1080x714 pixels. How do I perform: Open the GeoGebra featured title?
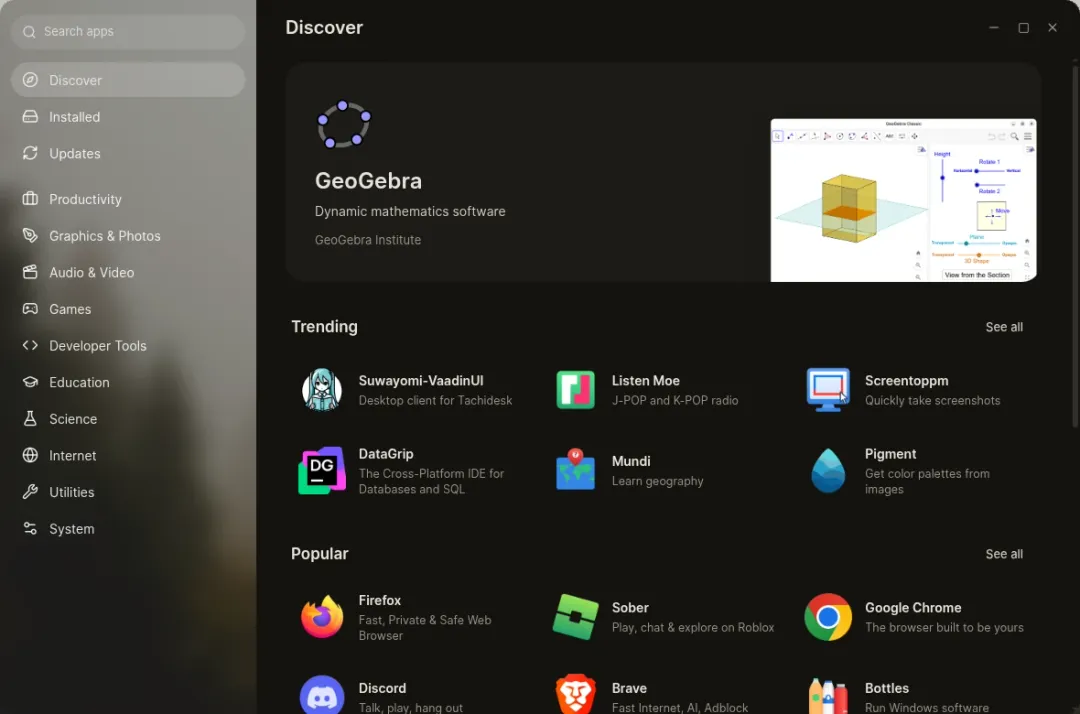[368, 180]
